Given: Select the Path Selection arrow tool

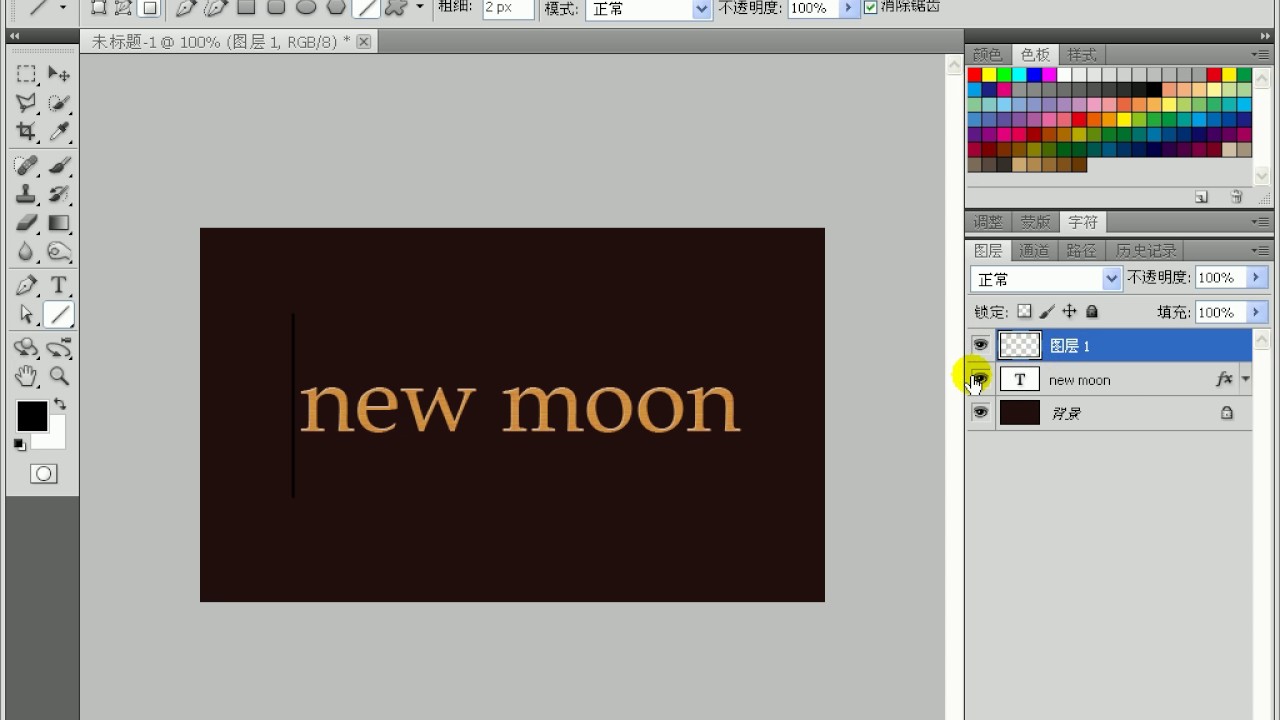Looking at the screenshot, I should click(26, 314).
